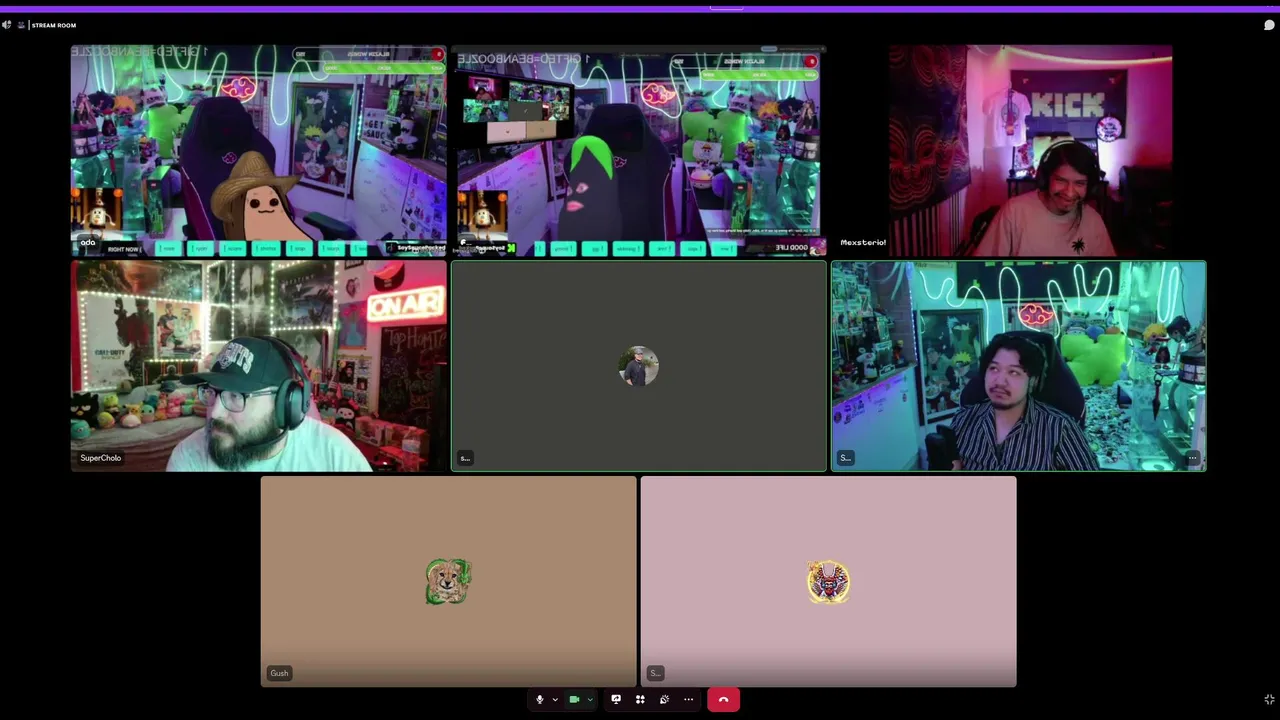Click the speaker volume icon by STREAM ROOM

[x=7, y=25]
